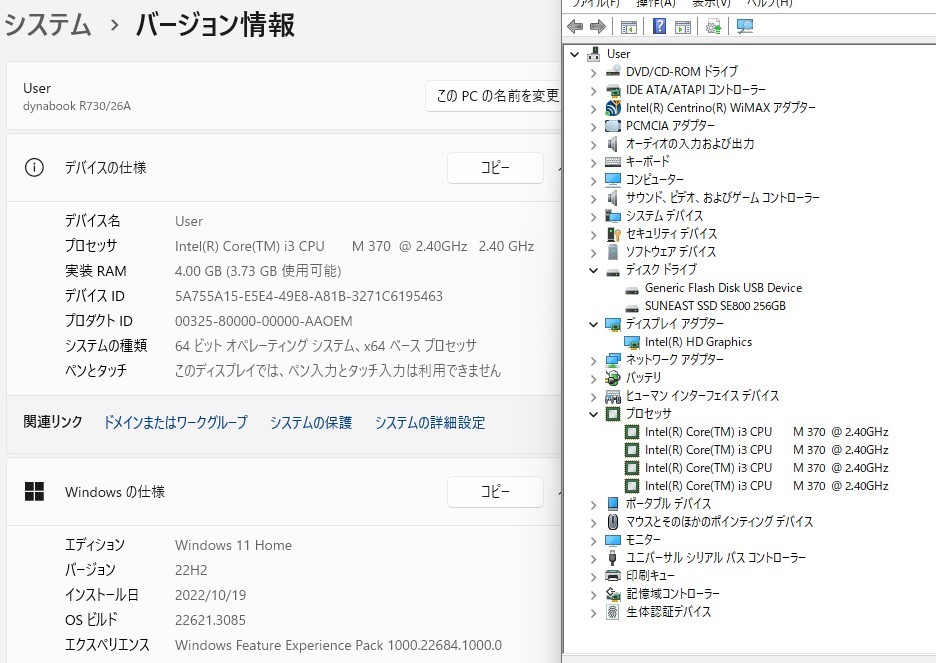Open the 表示 menu
This screenshot has width=936, height=663.
coord(706,4)
